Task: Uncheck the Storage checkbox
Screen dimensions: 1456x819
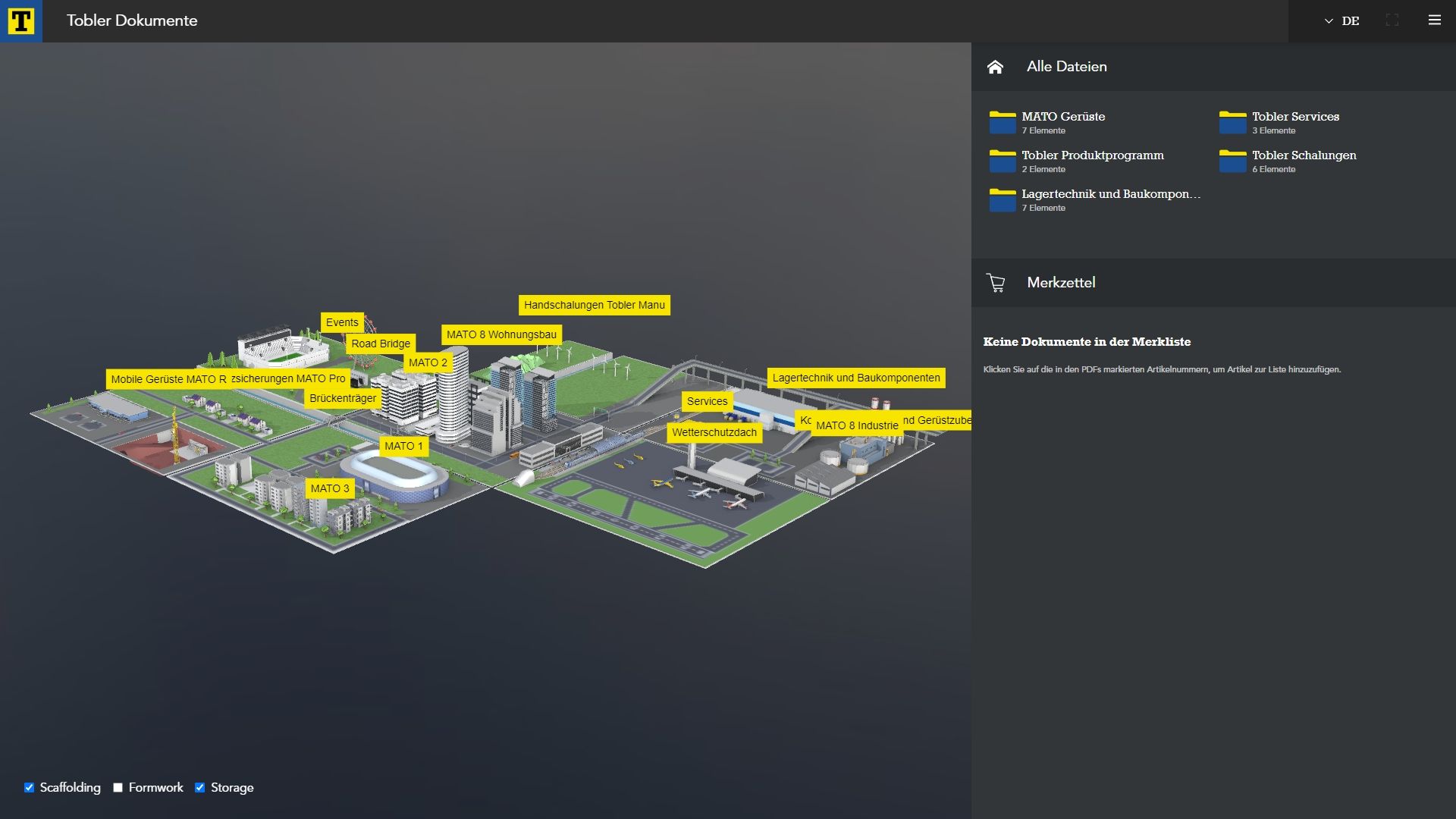Action: [x=199, y=788]
